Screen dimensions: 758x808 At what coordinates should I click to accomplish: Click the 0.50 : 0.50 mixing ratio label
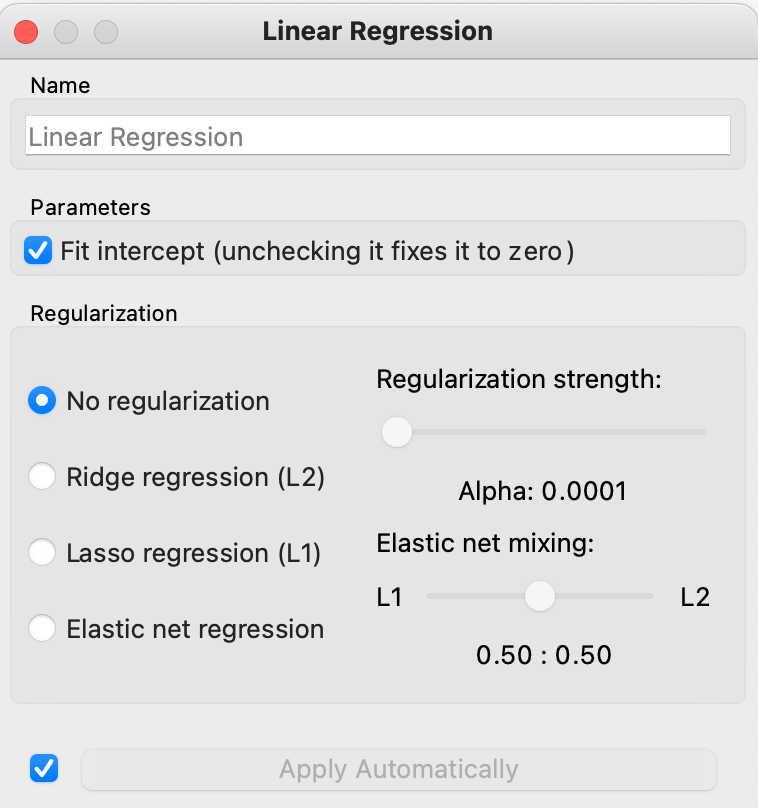(x=543, y=656)
